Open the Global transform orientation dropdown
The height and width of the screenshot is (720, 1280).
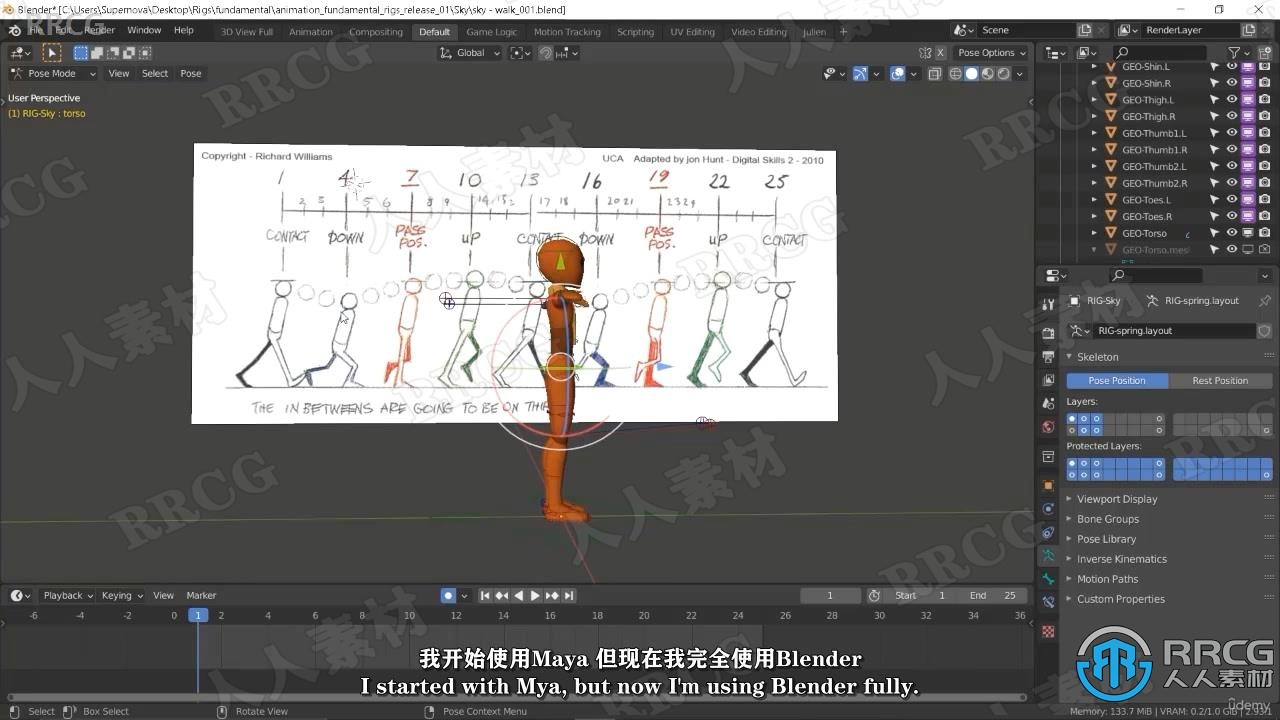click(x=470, y=53)
